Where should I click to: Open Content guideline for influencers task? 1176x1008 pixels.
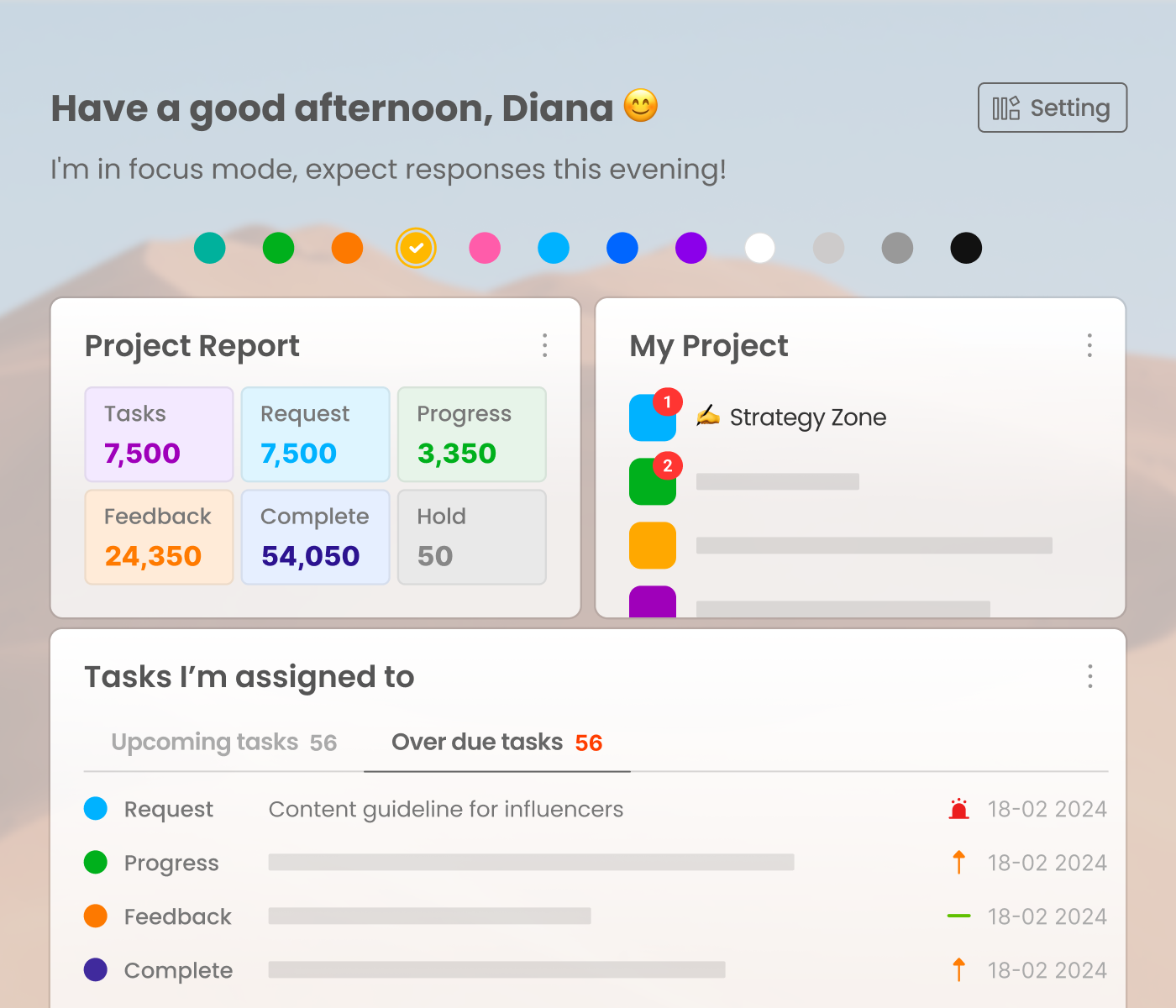[x=445, y=809]
